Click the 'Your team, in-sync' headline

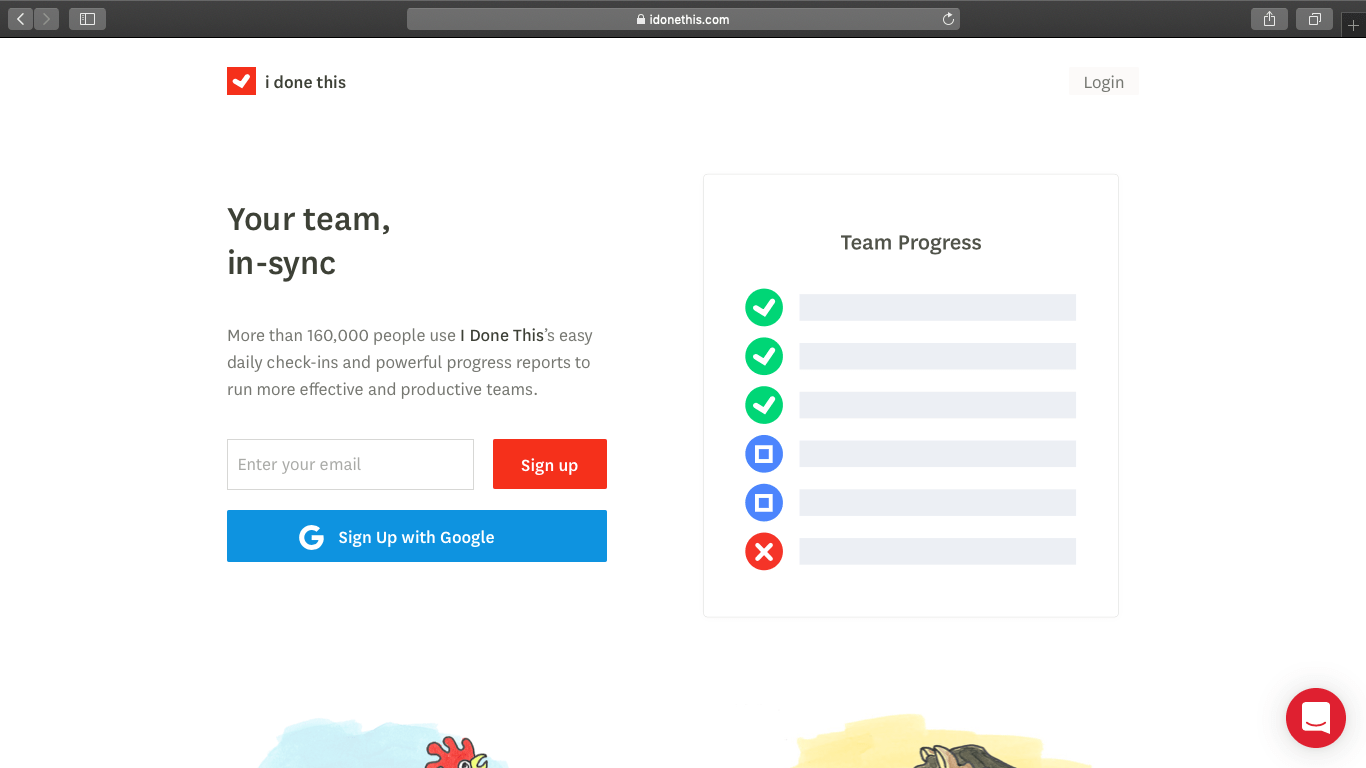tap(309, 241)
